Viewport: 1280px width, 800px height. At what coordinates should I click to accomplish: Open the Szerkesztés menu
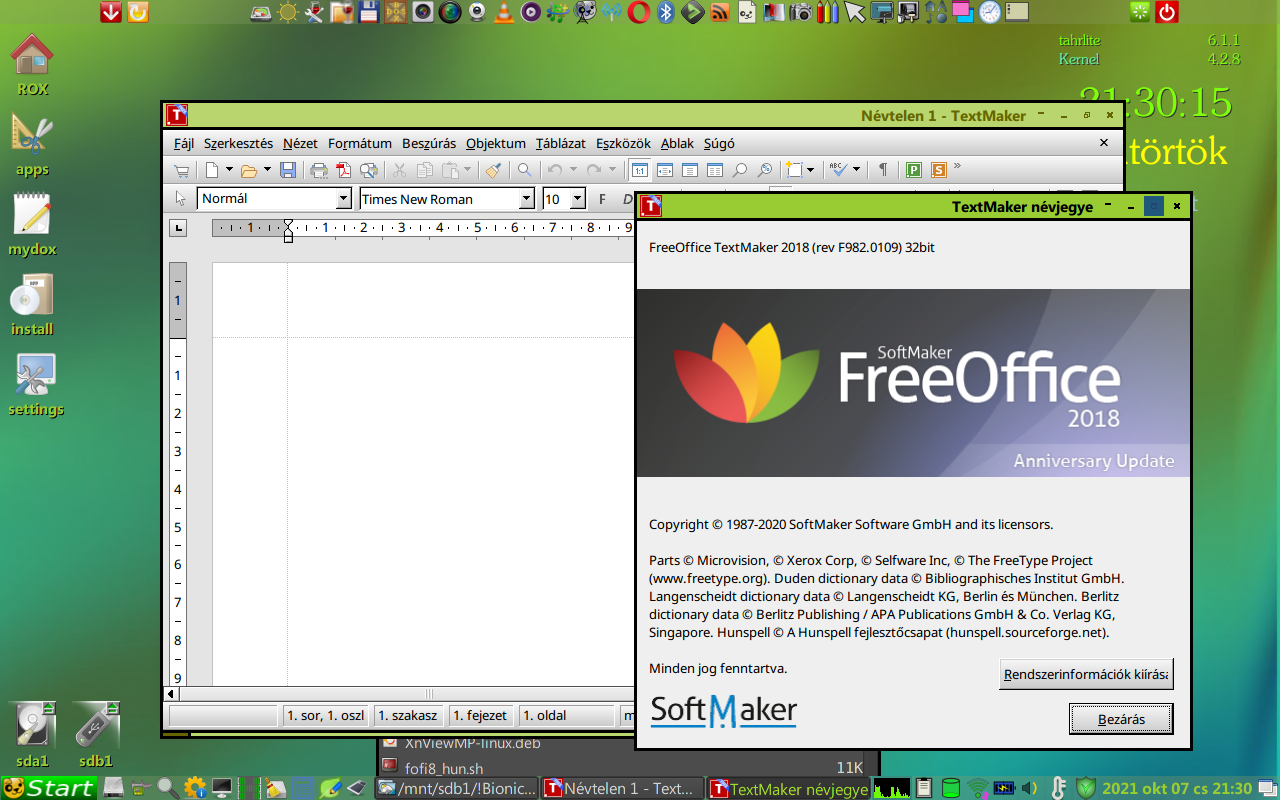(238, 143)
